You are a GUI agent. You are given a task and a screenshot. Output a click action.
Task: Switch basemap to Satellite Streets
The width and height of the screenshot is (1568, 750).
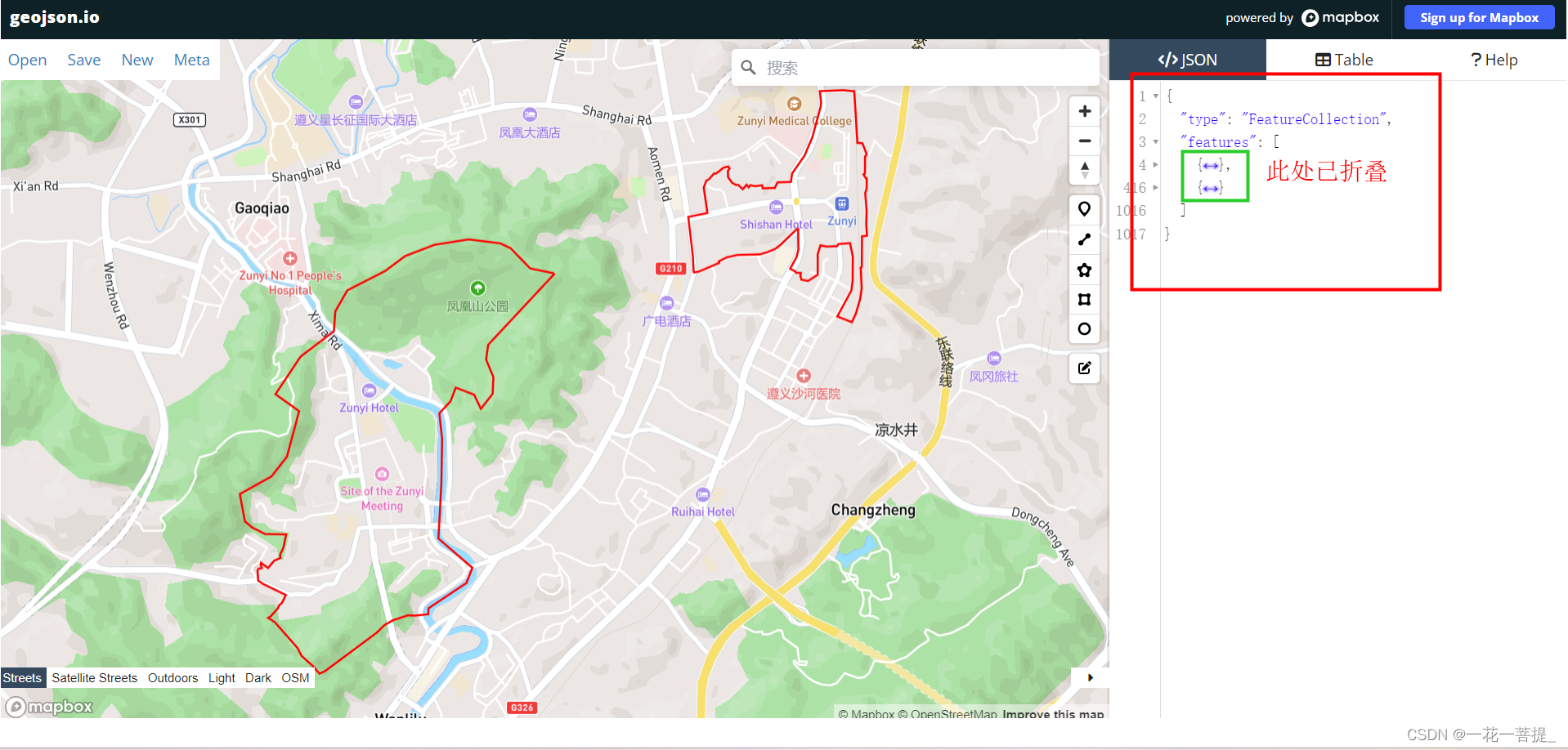tap(95, 677)
